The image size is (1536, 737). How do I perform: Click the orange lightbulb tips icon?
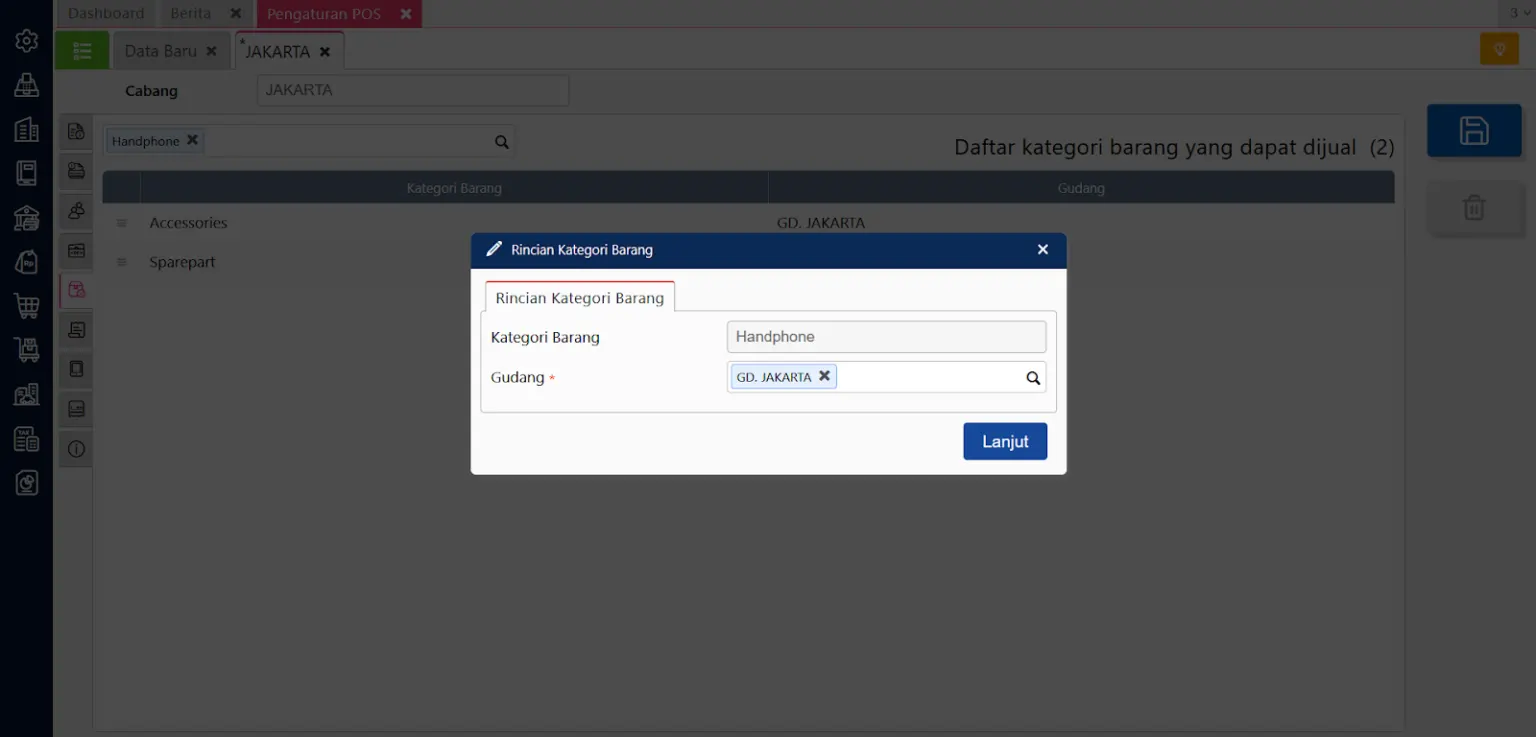click(1499, 50)
